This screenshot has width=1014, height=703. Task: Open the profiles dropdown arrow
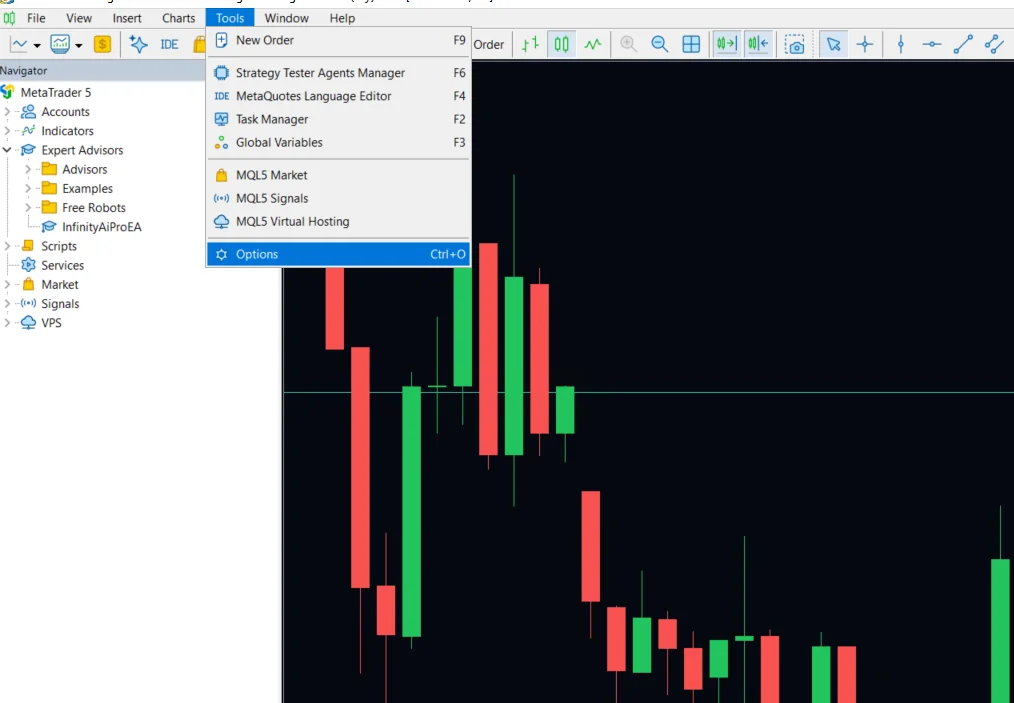tap(78, 45)
